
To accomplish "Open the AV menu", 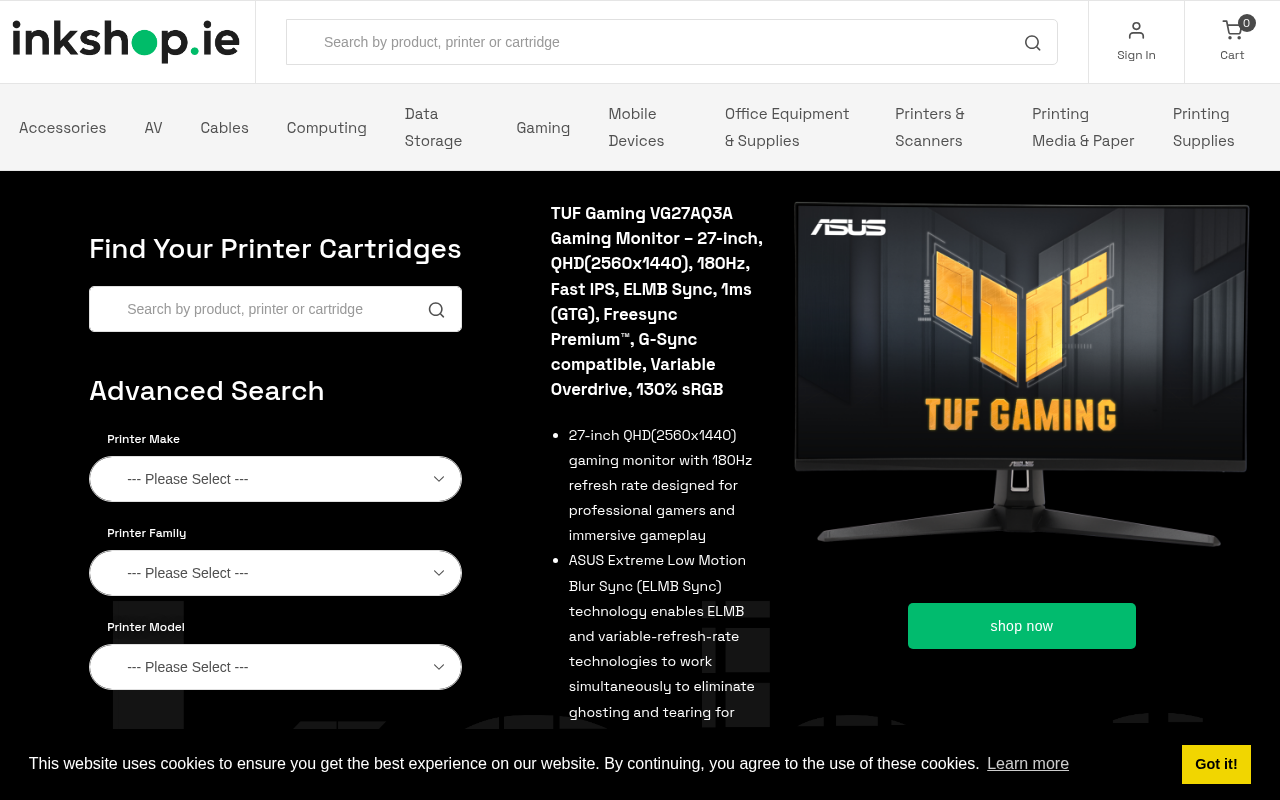I will (153, 127).
